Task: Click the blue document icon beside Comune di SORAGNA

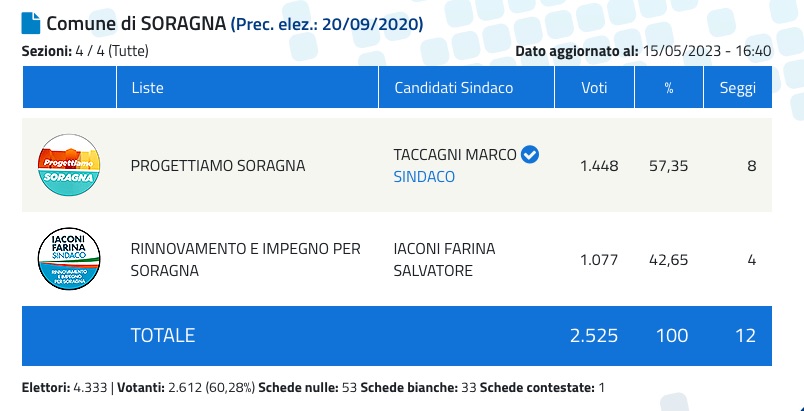Action: [31, 23]
